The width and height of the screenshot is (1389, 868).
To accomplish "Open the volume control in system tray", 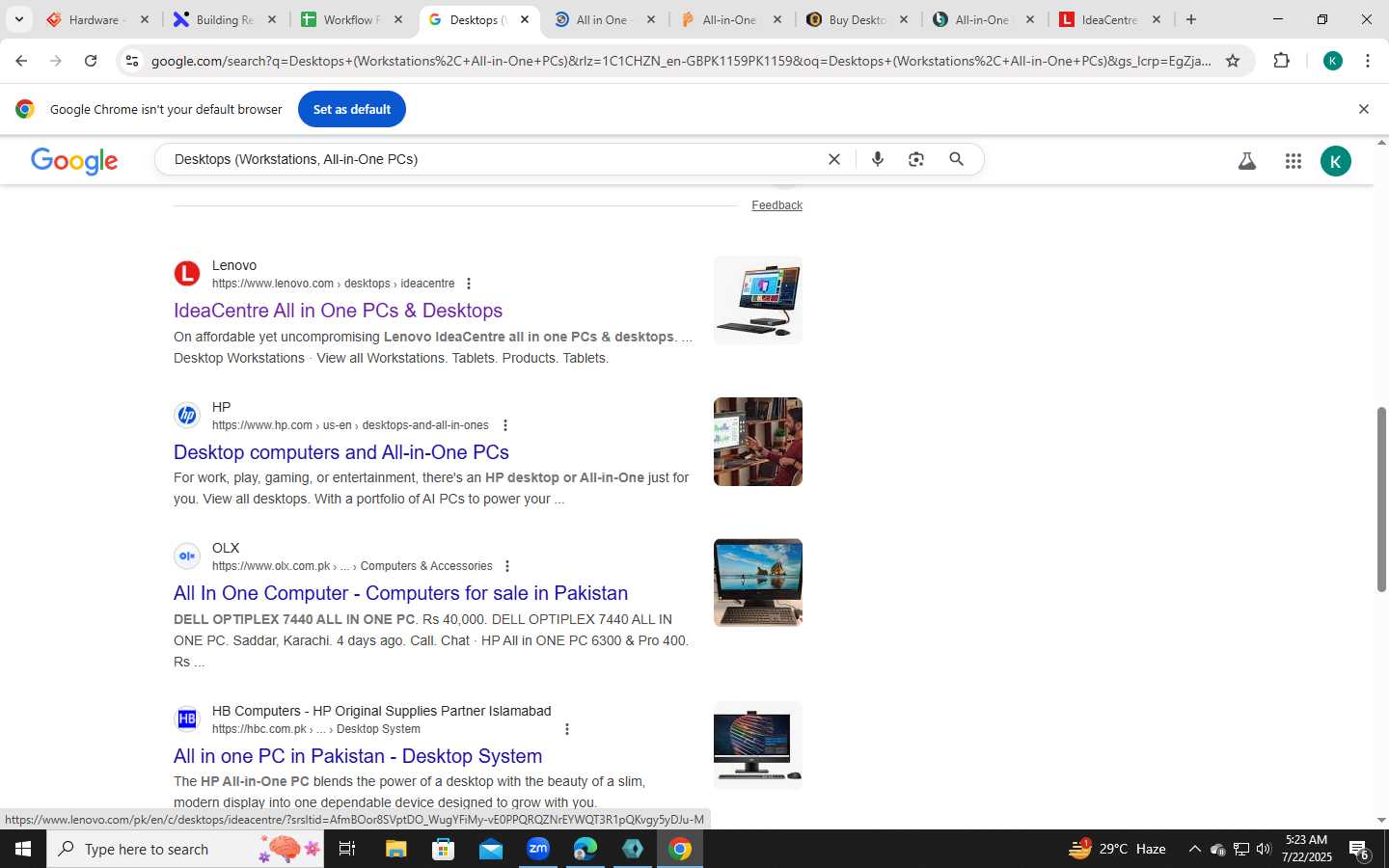I will pyautogui.click(x=1264, y=849).
